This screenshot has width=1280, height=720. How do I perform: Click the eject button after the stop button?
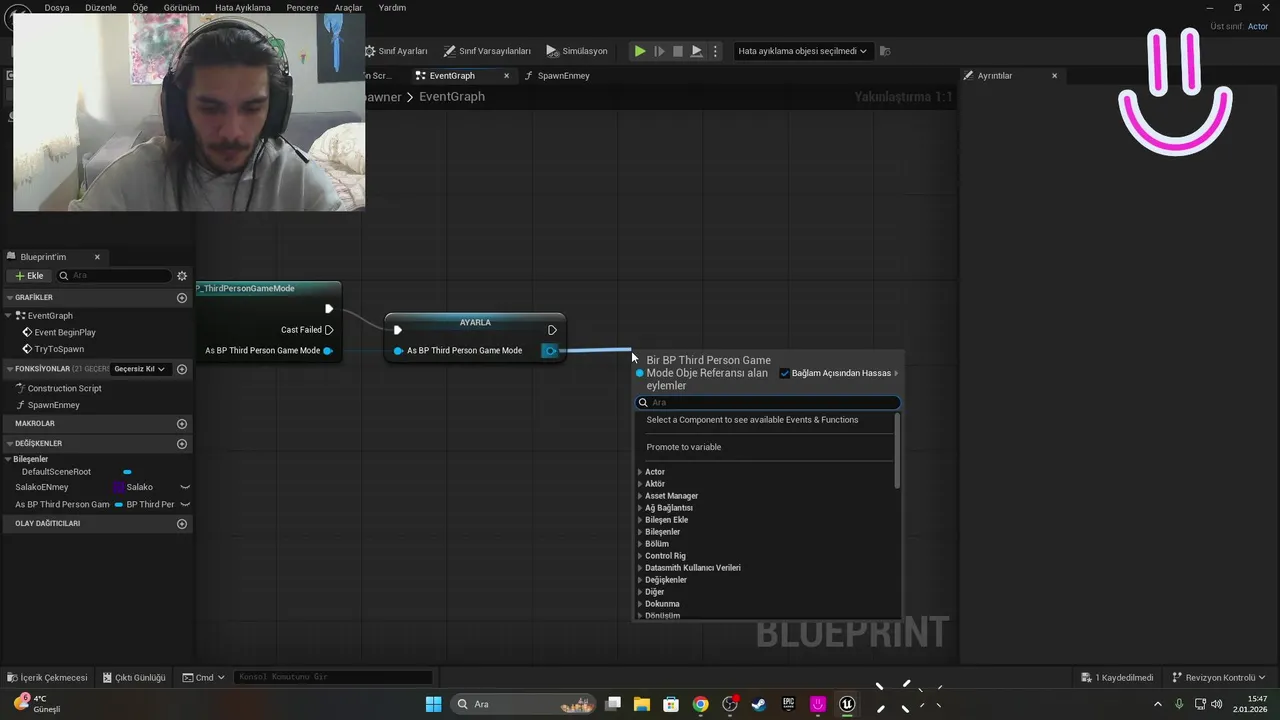[x=697, y=51]
